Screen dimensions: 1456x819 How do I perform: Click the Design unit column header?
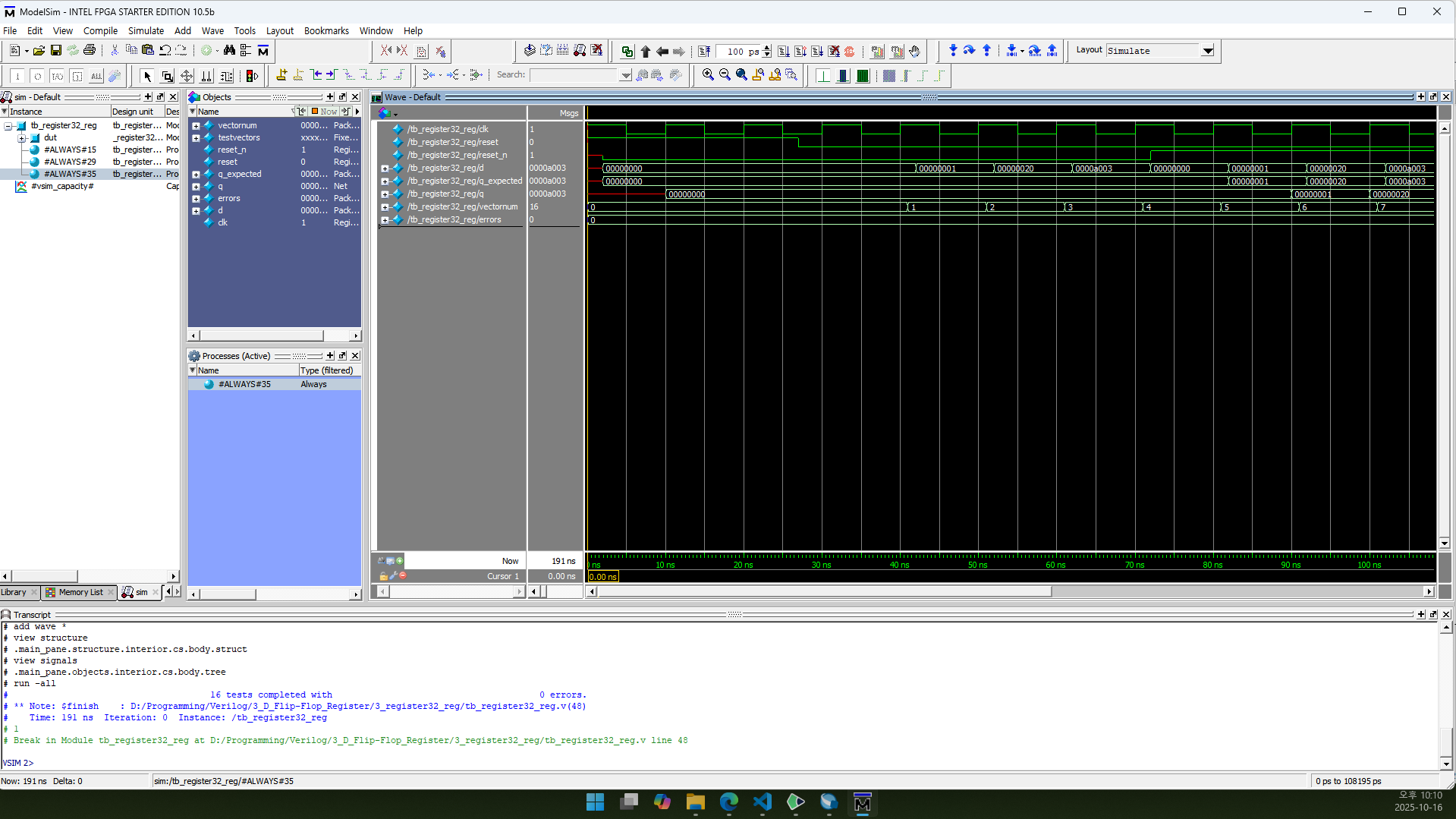click(x=134, y=112)
